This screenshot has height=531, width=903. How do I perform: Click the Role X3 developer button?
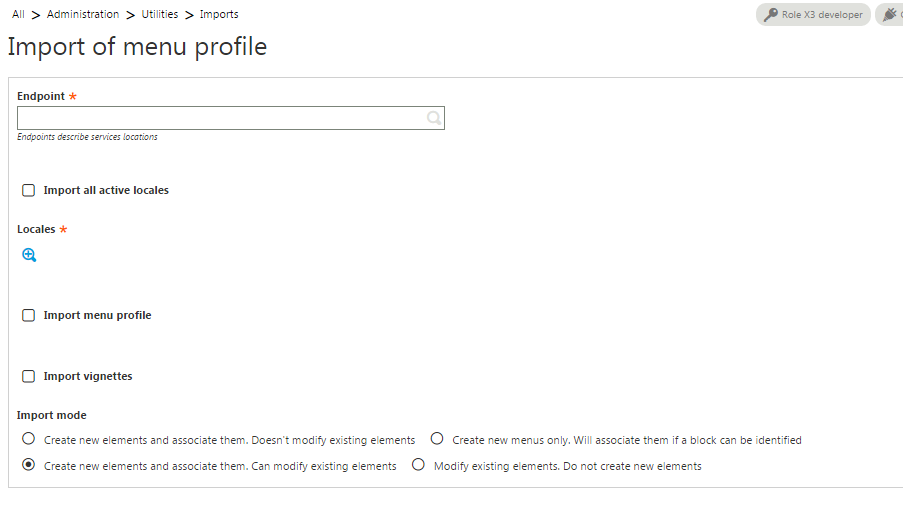pos(813,14)
